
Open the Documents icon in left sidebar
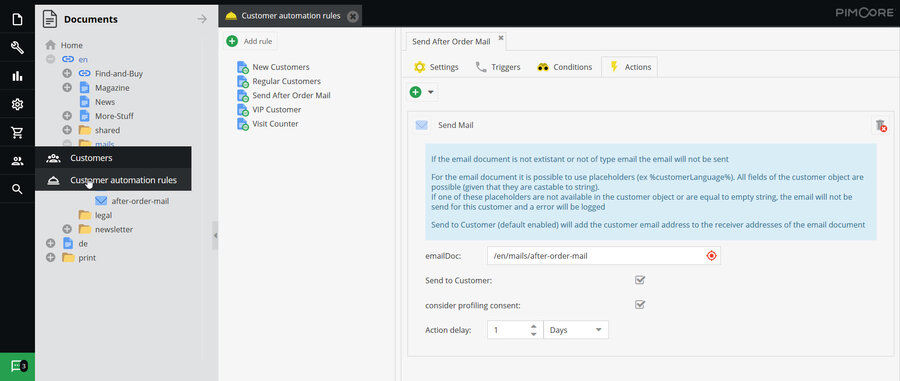point(17,19)
